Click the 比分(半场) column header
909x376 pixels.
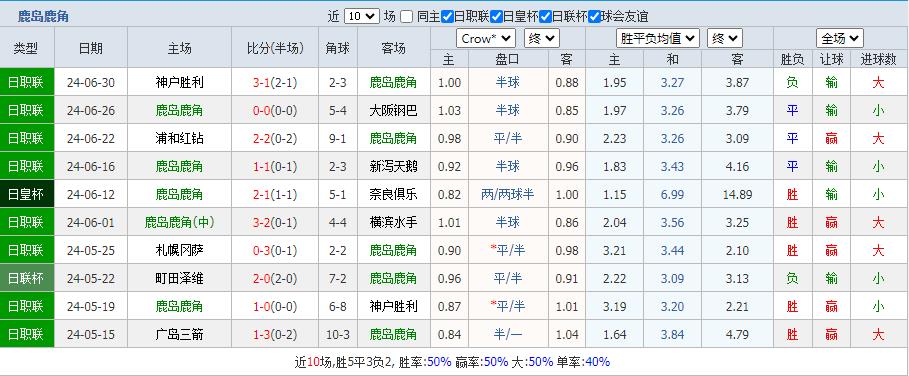click(x=275, y=49)
